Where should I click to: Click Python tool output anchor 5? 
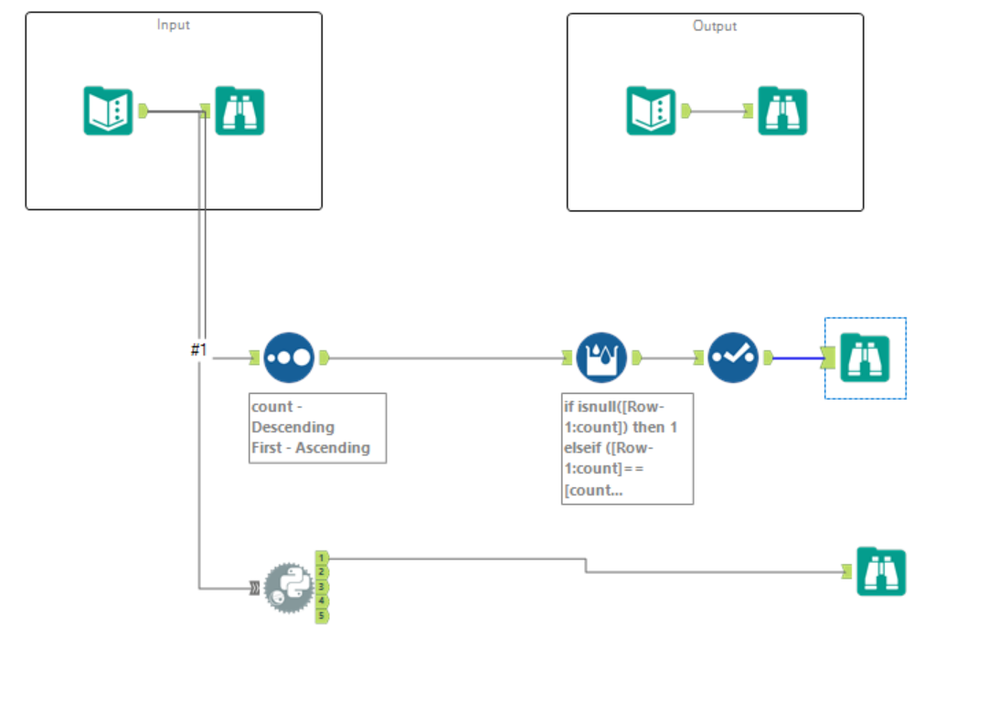pos(322,616)
